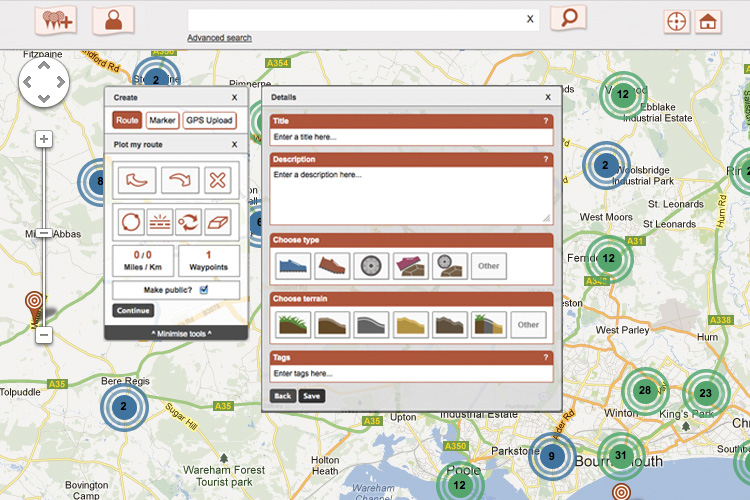750x500 pixels.
Task: Switch to the Marker tab
Action: (x=162, y=121)
